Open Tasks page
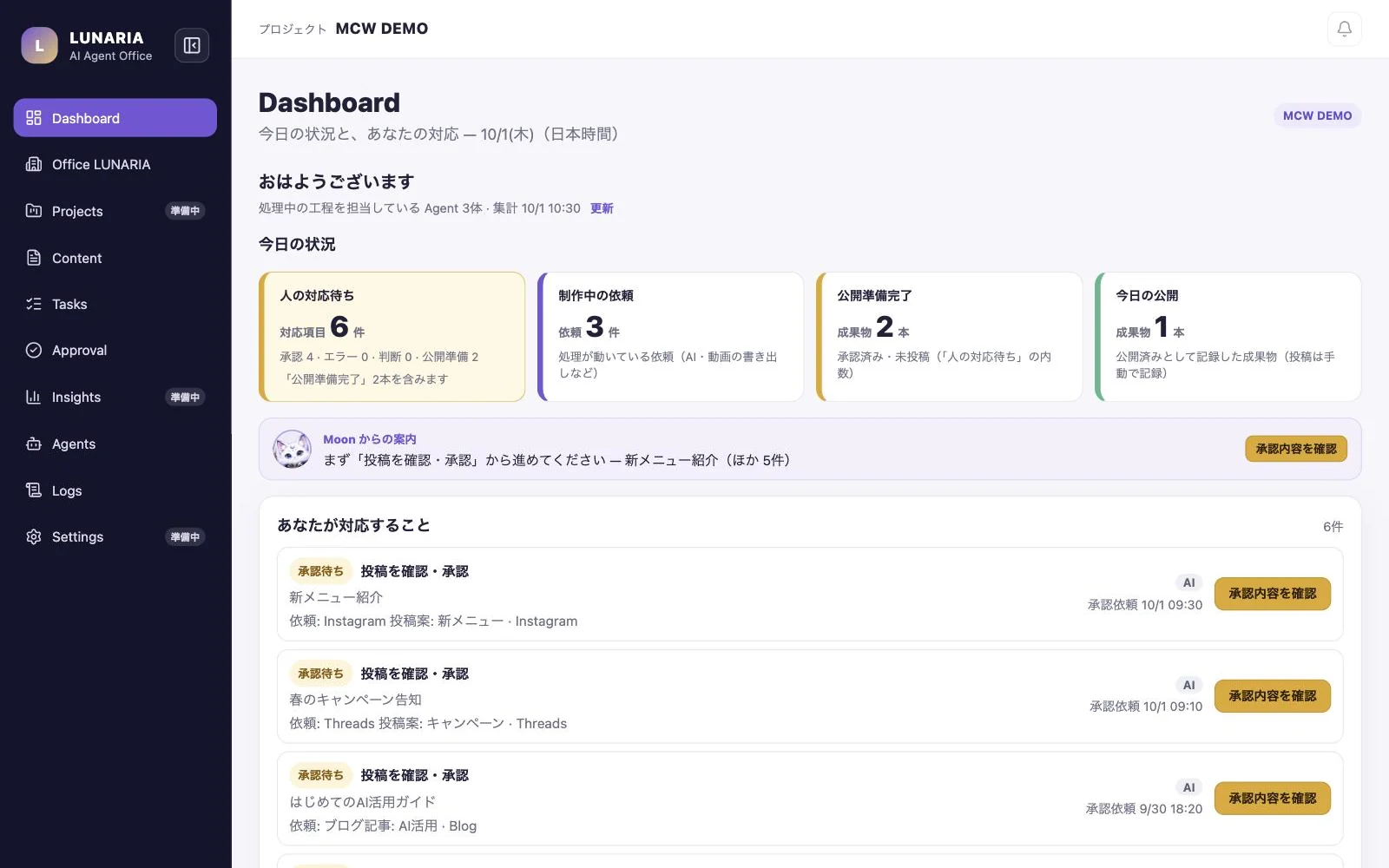1389x868 pixels. [115, 304]
